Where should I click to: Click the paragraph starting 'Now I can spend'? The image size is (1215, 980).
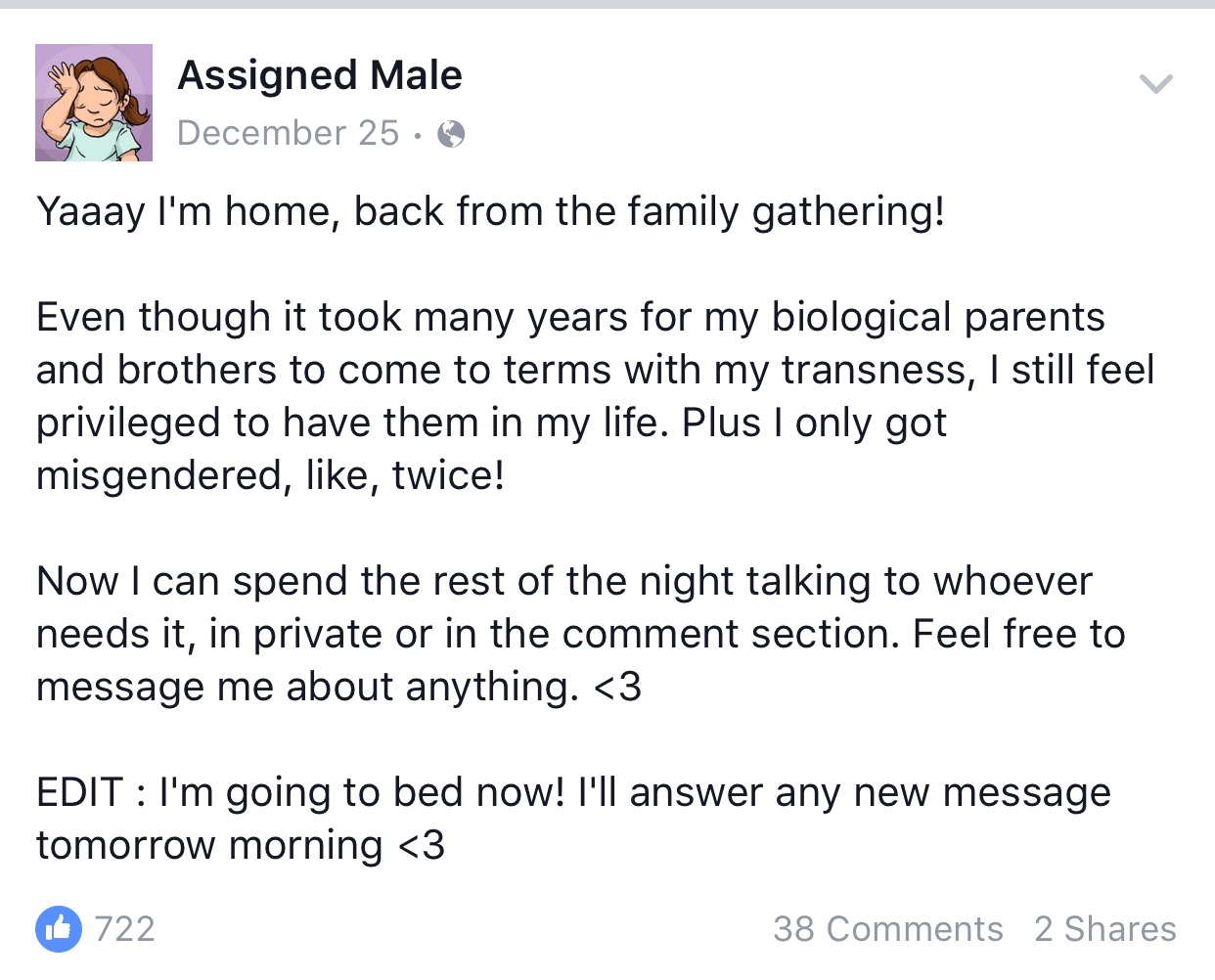coord(581,634)
